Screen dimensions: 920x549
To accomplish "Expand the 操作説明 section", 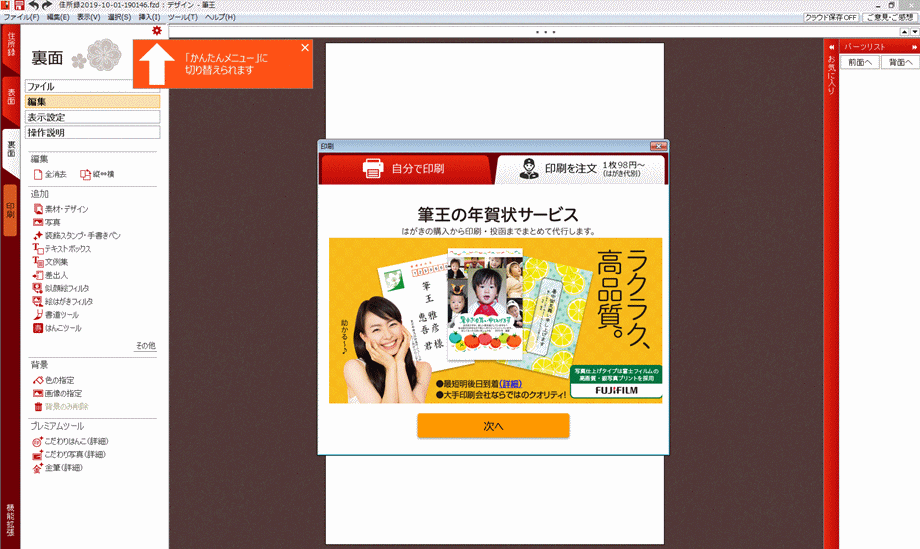I will 92,133.
